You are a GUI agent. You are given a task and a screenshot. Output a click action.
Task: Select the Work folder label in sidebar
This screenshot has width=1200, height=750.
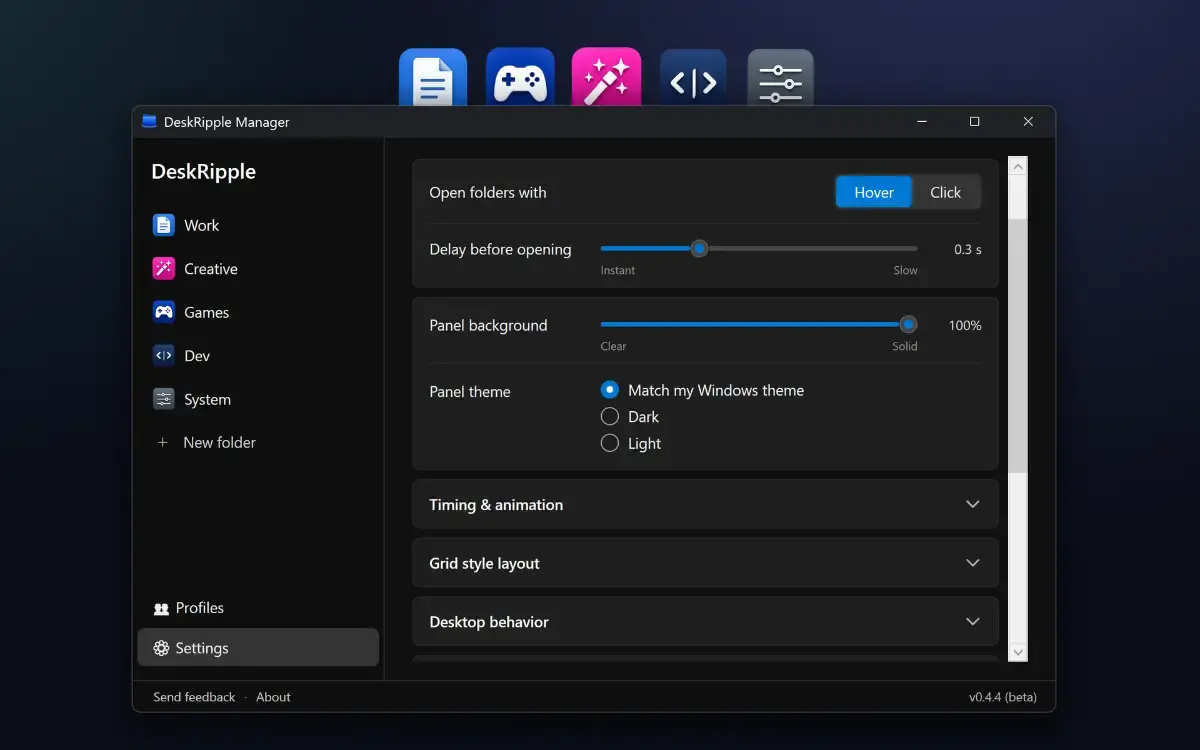[201, 225]
